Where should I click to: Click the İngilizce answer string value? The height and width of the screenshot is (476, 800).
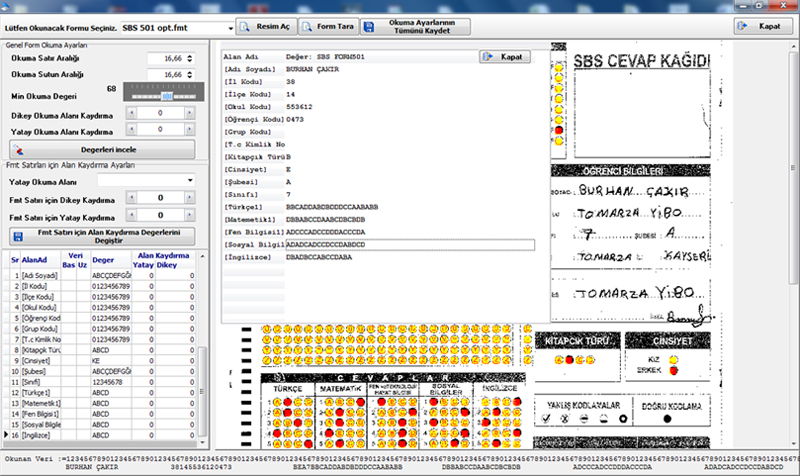tap(319, 257)
